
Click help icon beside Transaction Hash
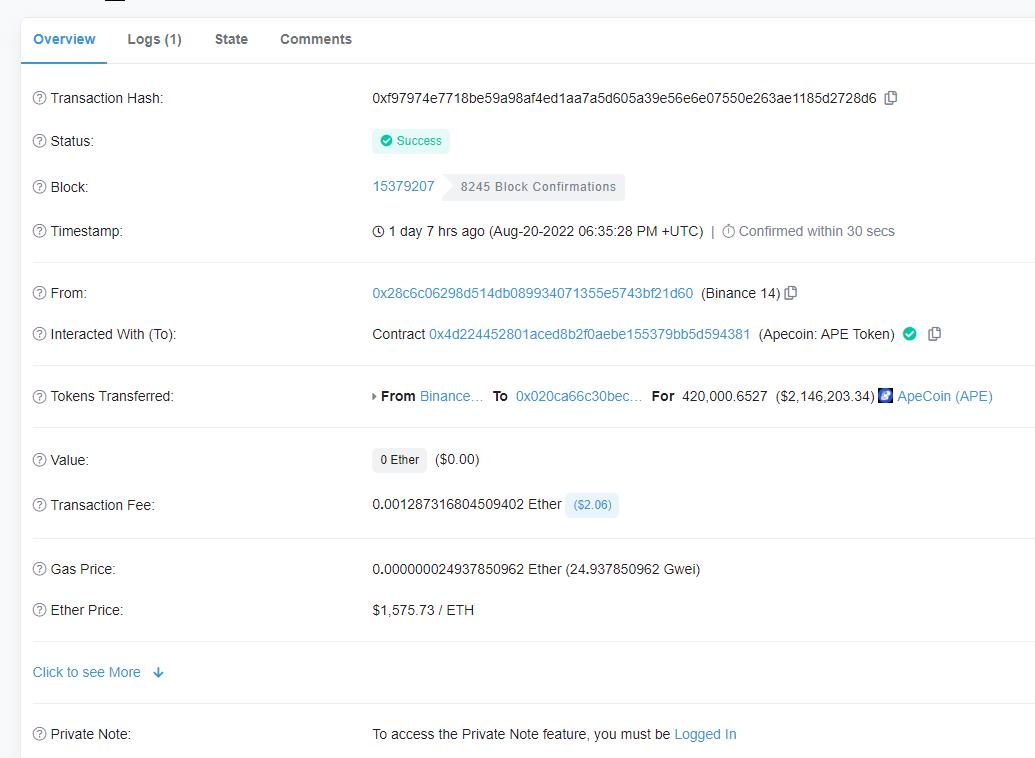[40, 98]
